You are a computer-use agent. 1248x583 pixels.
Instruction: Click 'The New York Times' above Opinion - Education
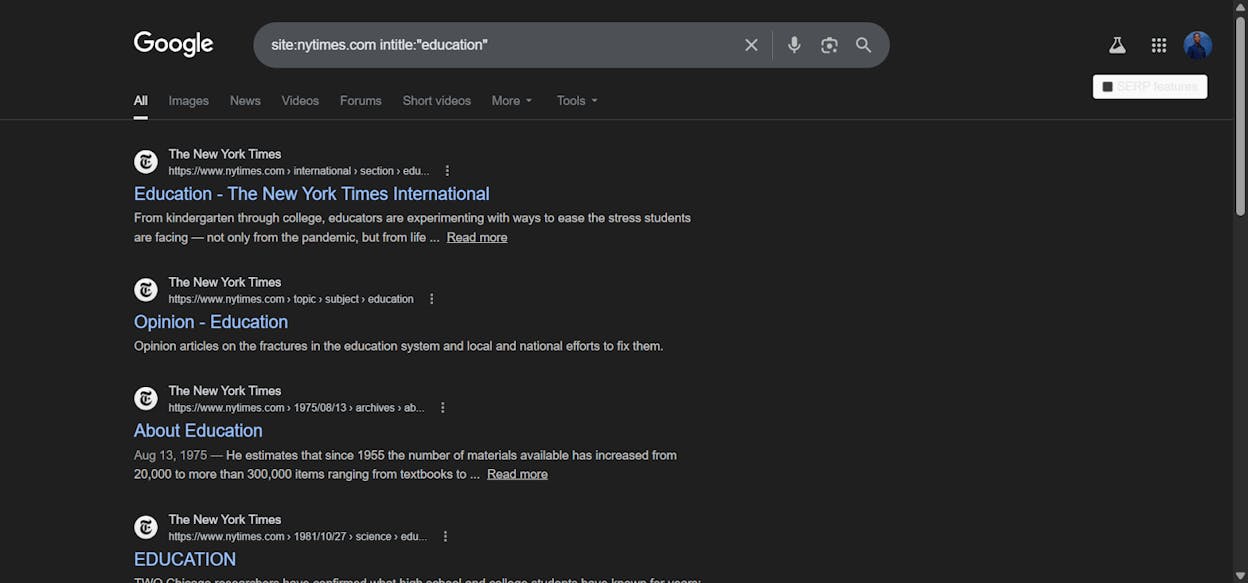coord(225,282)
